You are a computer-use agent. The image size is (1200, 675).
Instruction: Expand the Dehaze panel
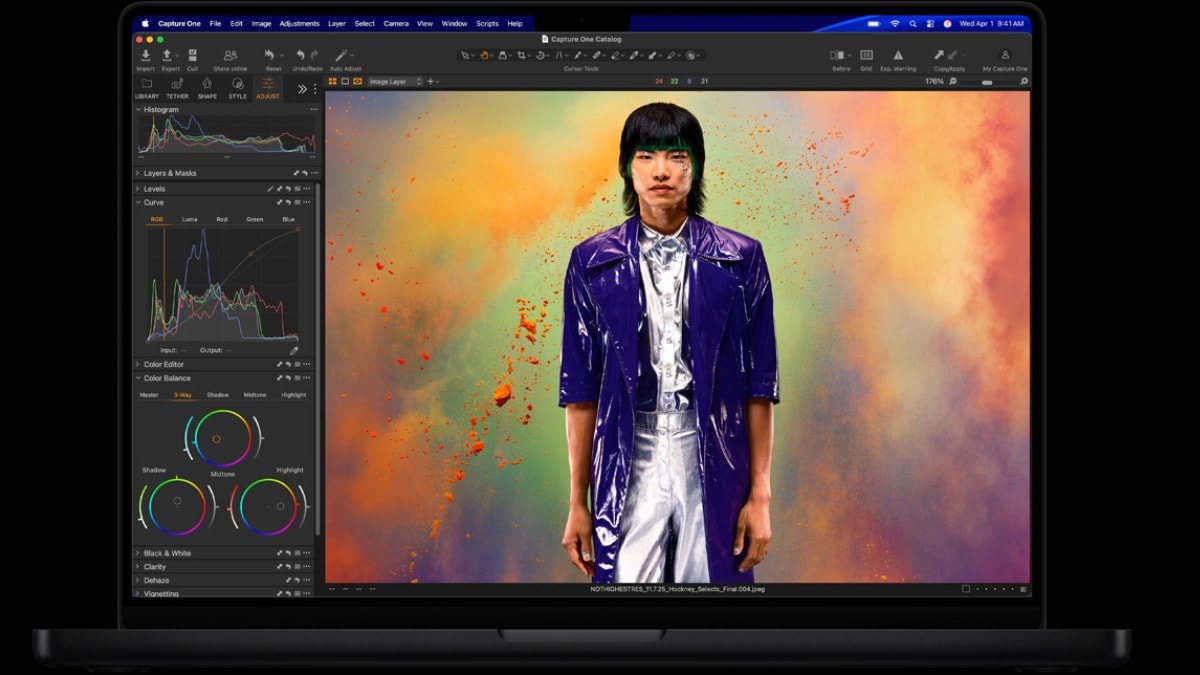coord(138,580)
